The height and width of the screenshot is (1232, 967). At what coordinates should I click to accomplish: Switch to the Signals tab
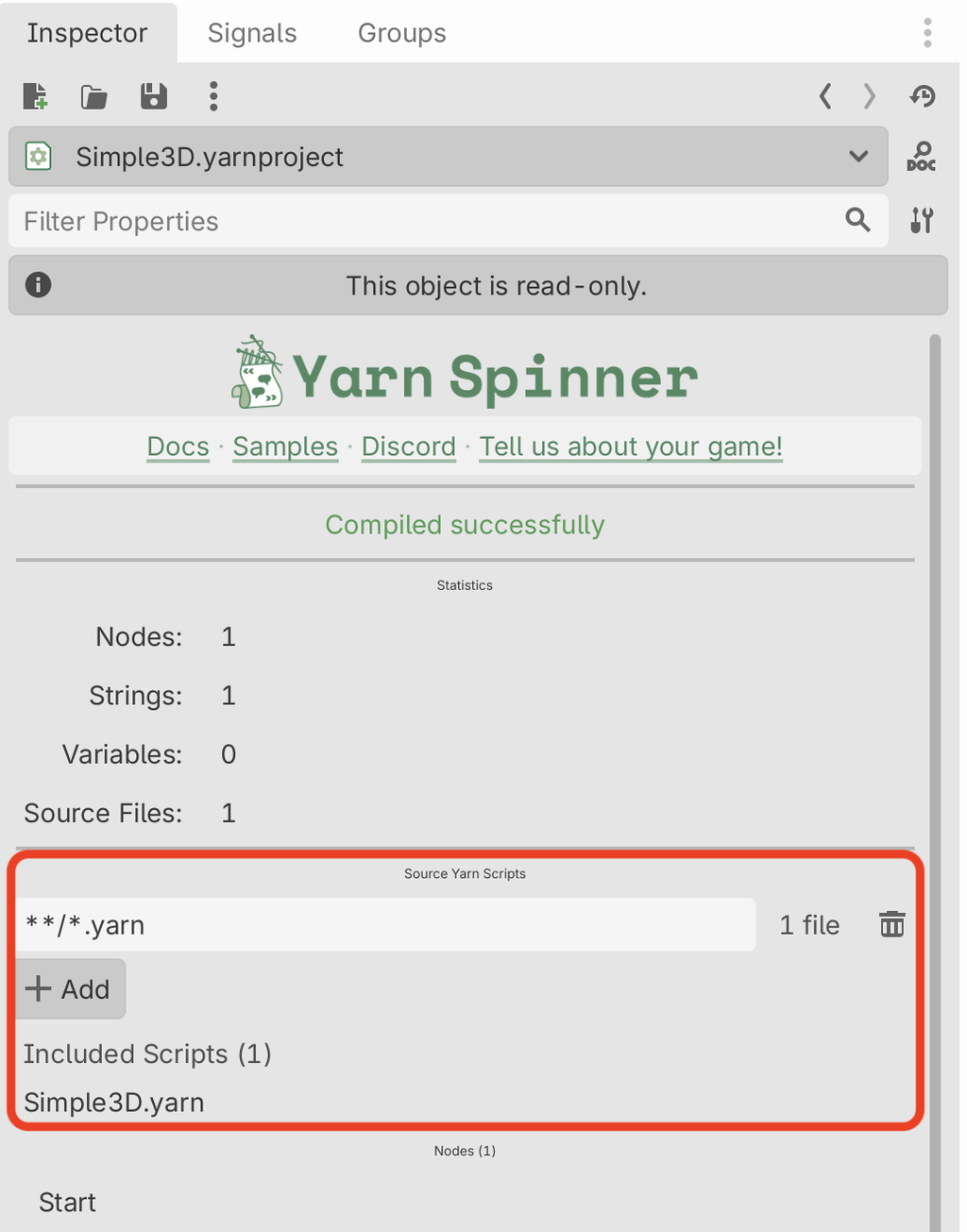click(x=252, y=33)
